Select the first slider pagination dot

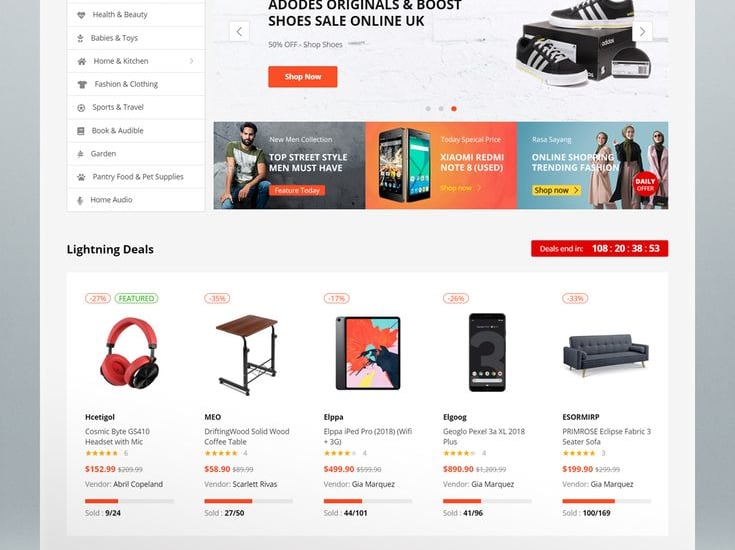pos(428,109)
